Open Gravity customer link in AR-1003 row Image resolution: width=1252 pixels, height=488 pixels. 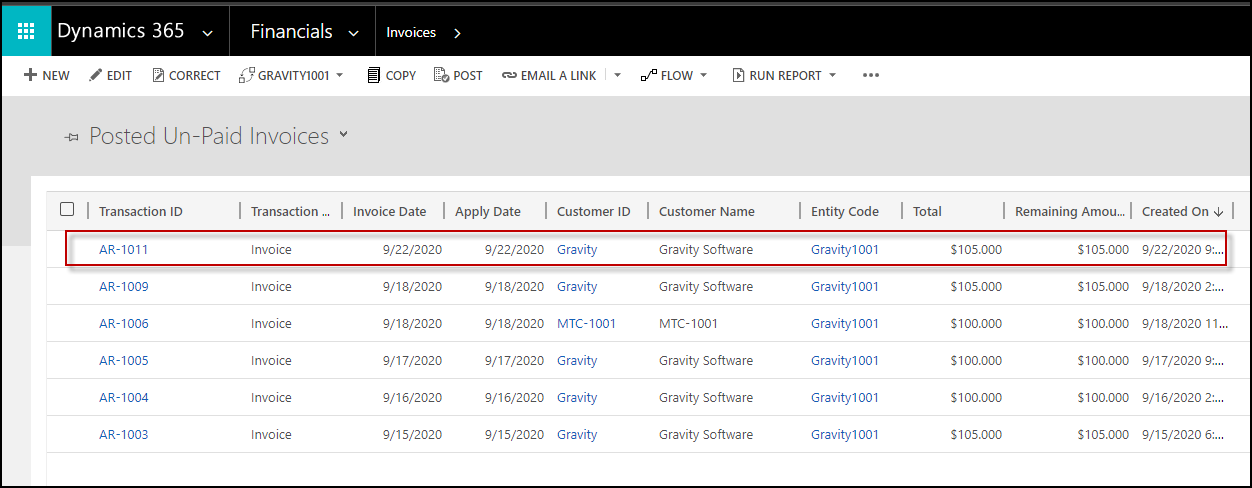577,434
